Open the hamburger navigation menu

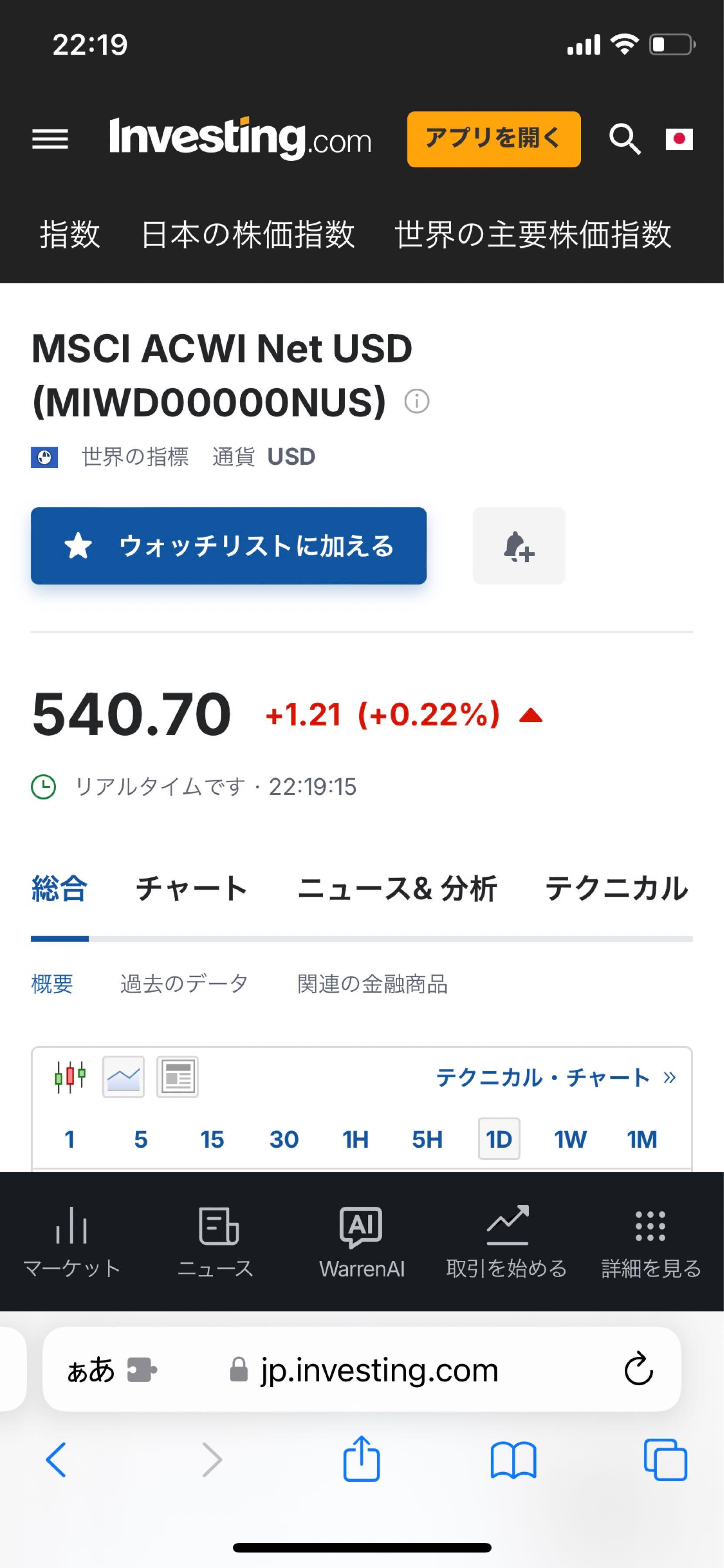click(50, 139)
